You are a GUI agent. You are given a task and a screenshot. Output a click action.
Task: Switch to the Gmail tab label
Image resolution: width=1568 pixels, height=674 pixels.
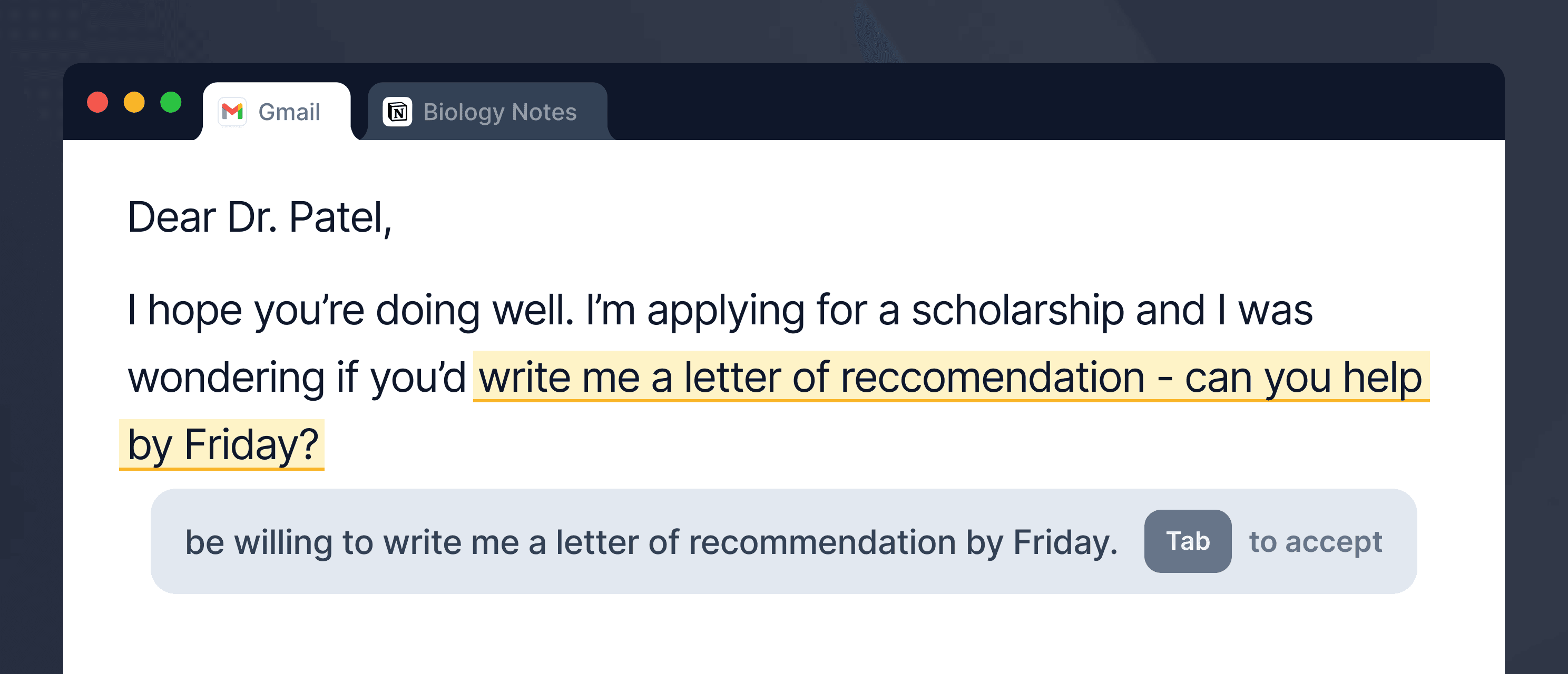point(289,112)
